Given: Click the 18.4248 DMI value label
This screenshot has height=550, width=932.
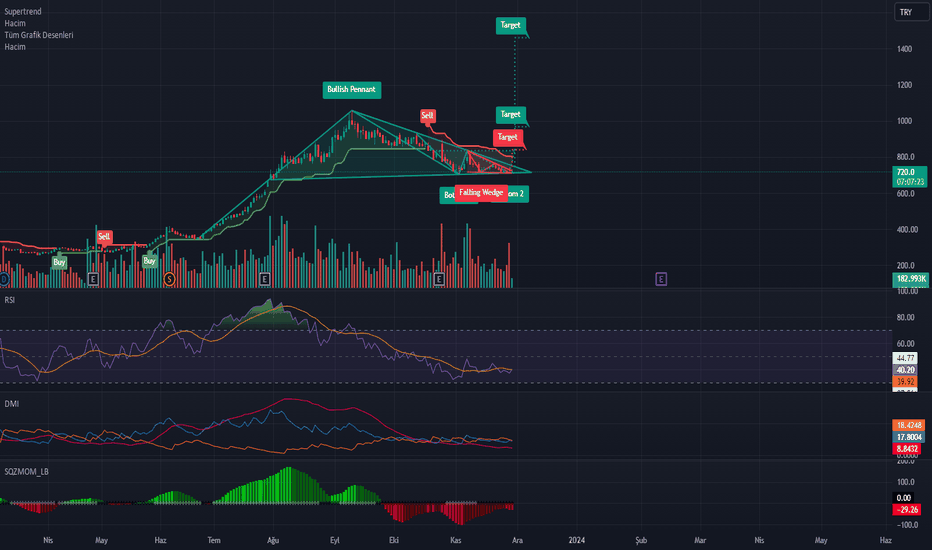Looking at the screenshot, I should 909,425.
